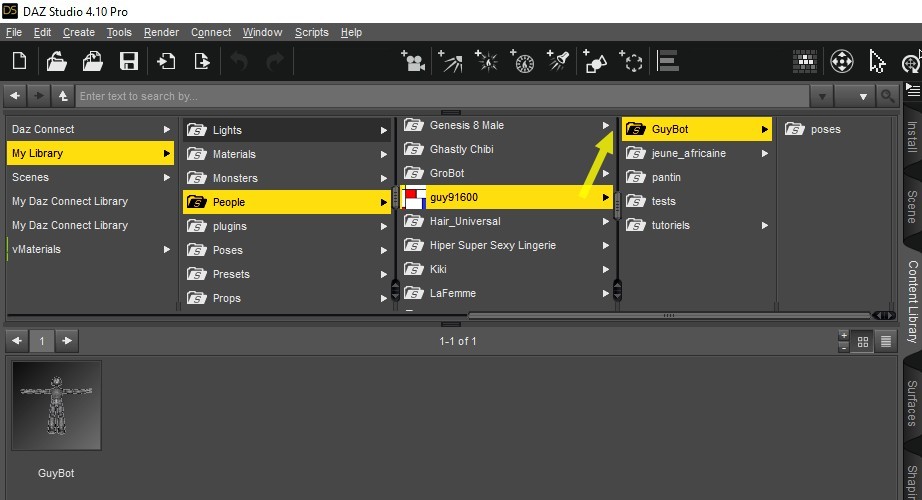Switch to the Install side tab
Screen dimensions: 922x500
(x=912, y=136)
